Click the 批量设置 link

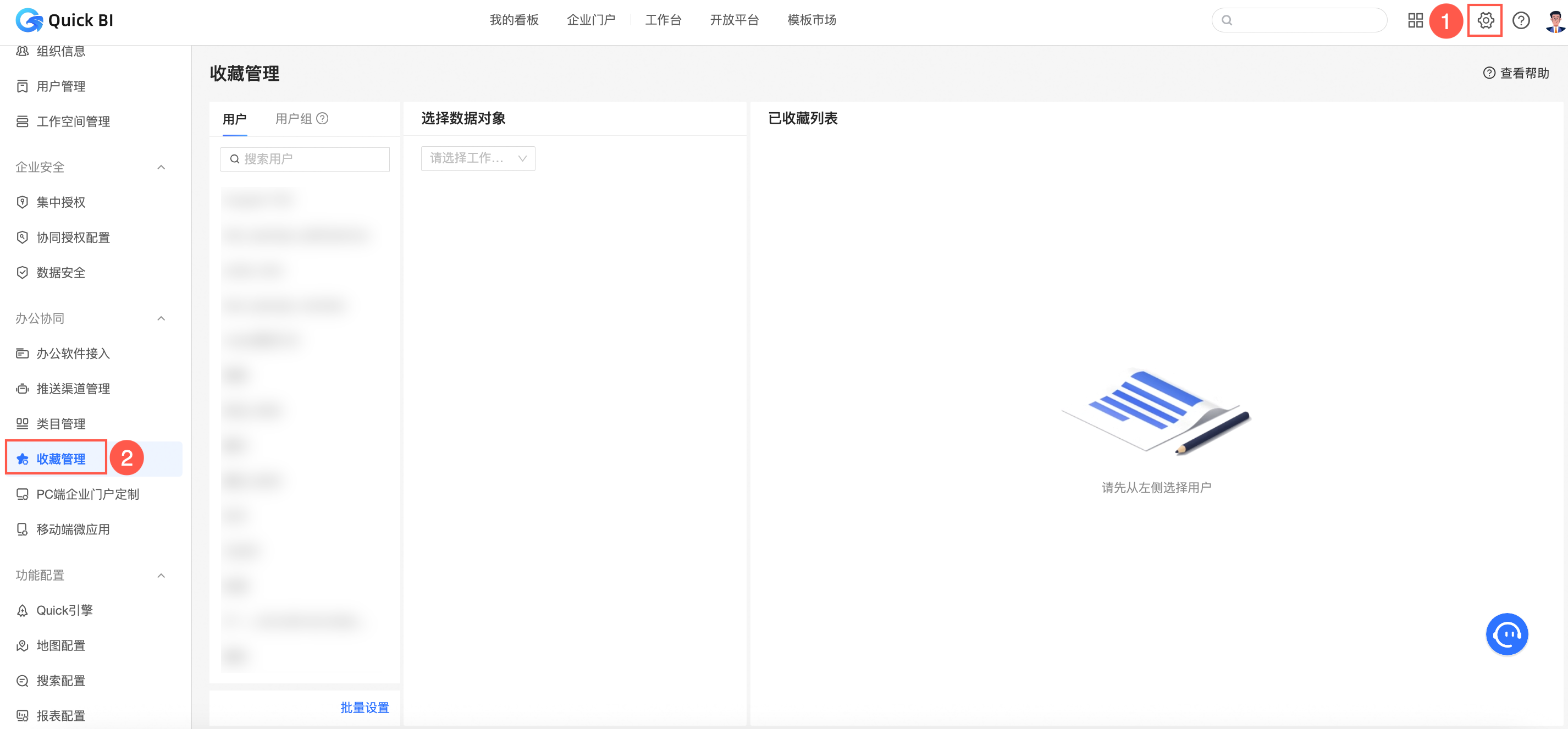(365, 707)
